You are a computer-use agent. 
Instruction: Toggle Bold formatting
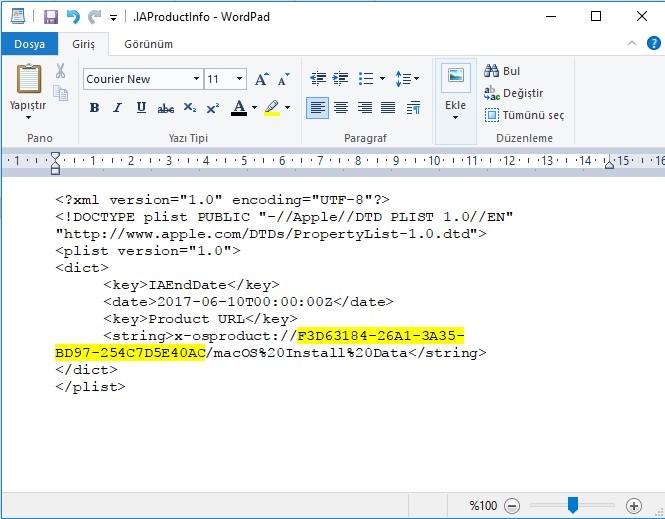tap(94, 108)
